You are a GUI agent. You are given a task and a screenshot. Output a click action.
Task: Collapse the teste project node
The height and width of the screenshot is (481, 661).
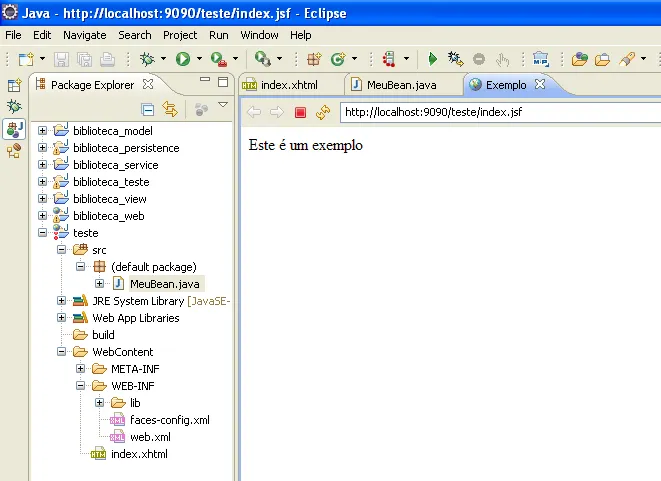click(42, 232)
